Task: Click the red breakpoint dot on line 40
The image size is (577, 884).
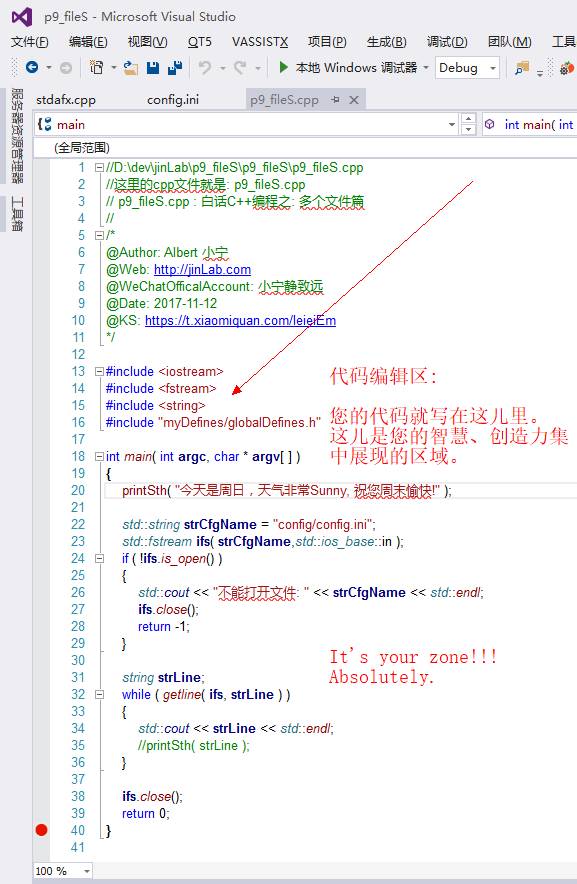Action: (x=41, y=829)
